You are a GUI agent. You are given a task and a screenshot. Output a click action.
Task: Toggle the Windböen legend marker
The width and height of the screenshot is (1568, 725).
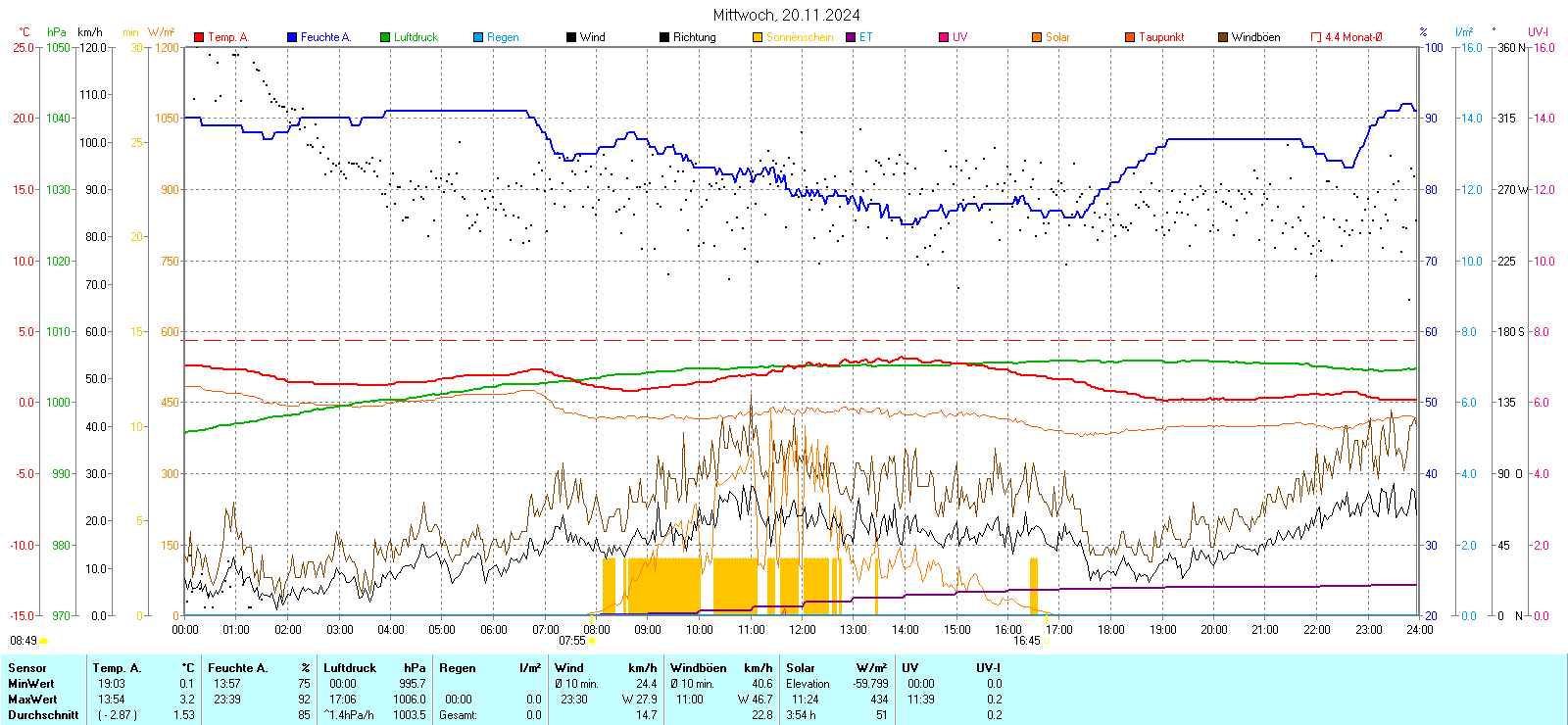[x=1223, y=37]
